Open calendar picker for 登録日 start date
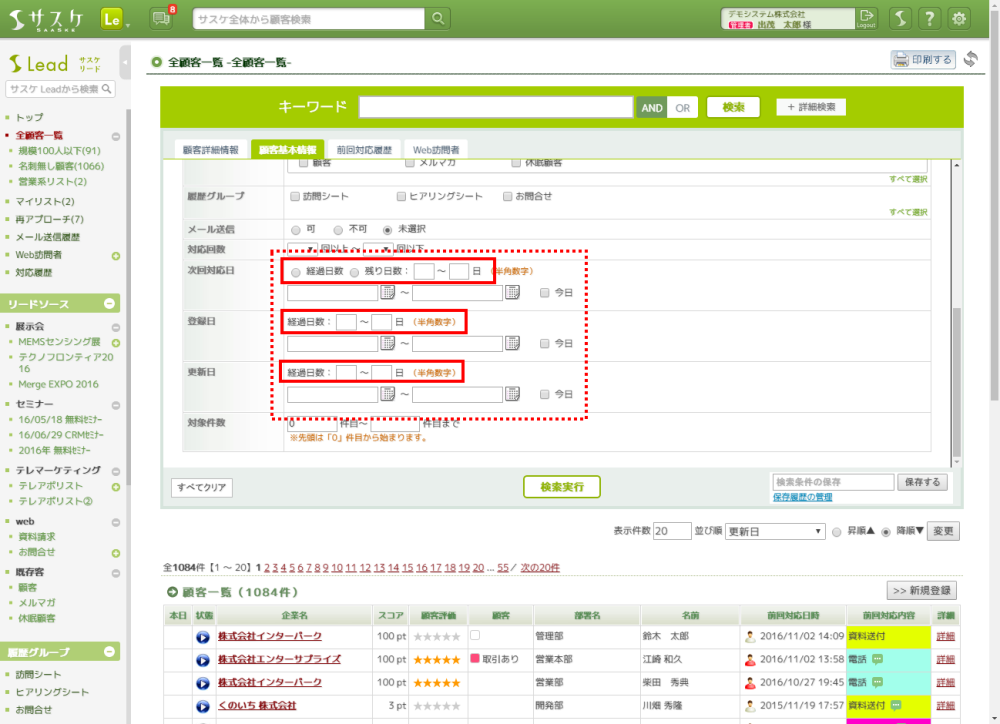Viewport: 1000px width, 724px height. click(x=388, y=343)
